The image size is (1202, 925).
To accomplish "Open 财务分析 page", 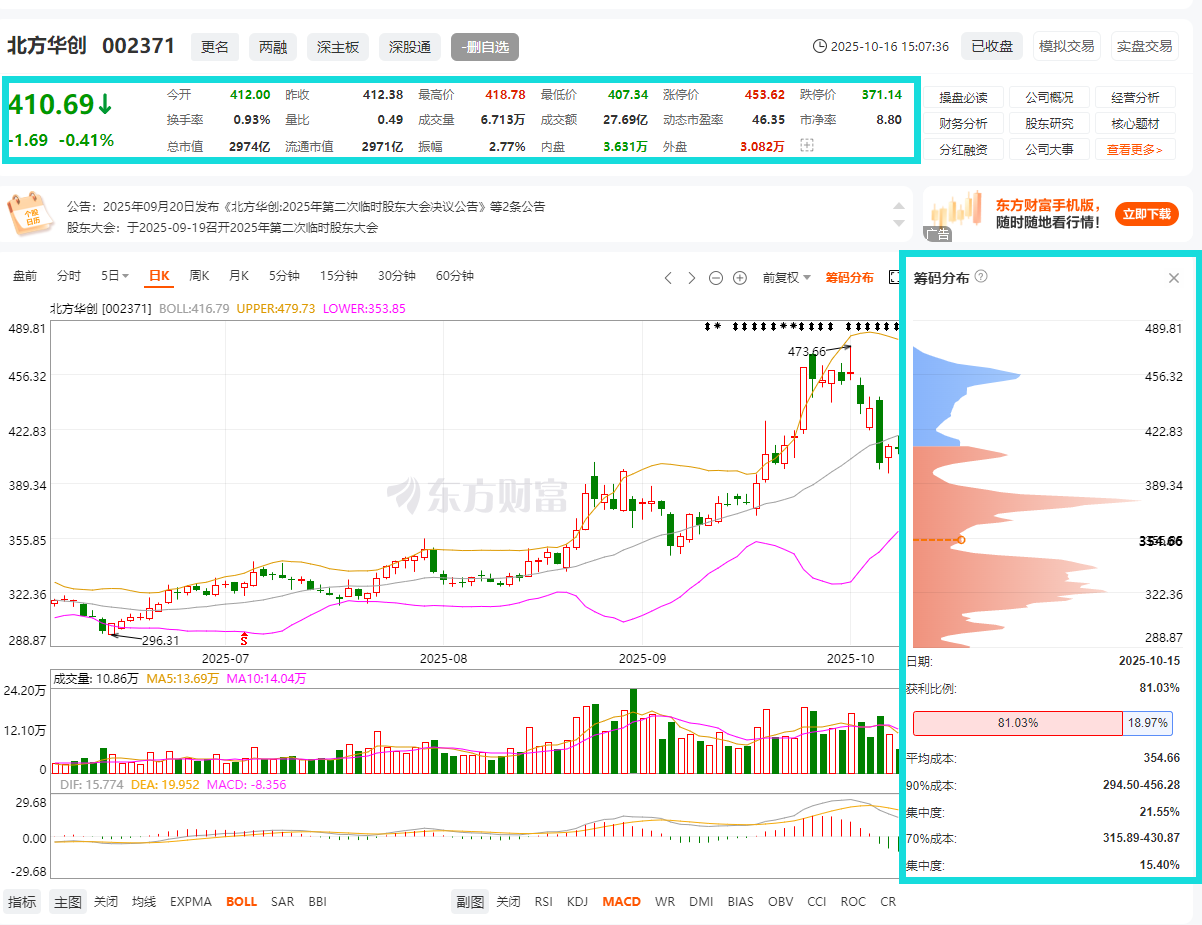I will click(963, 123).
